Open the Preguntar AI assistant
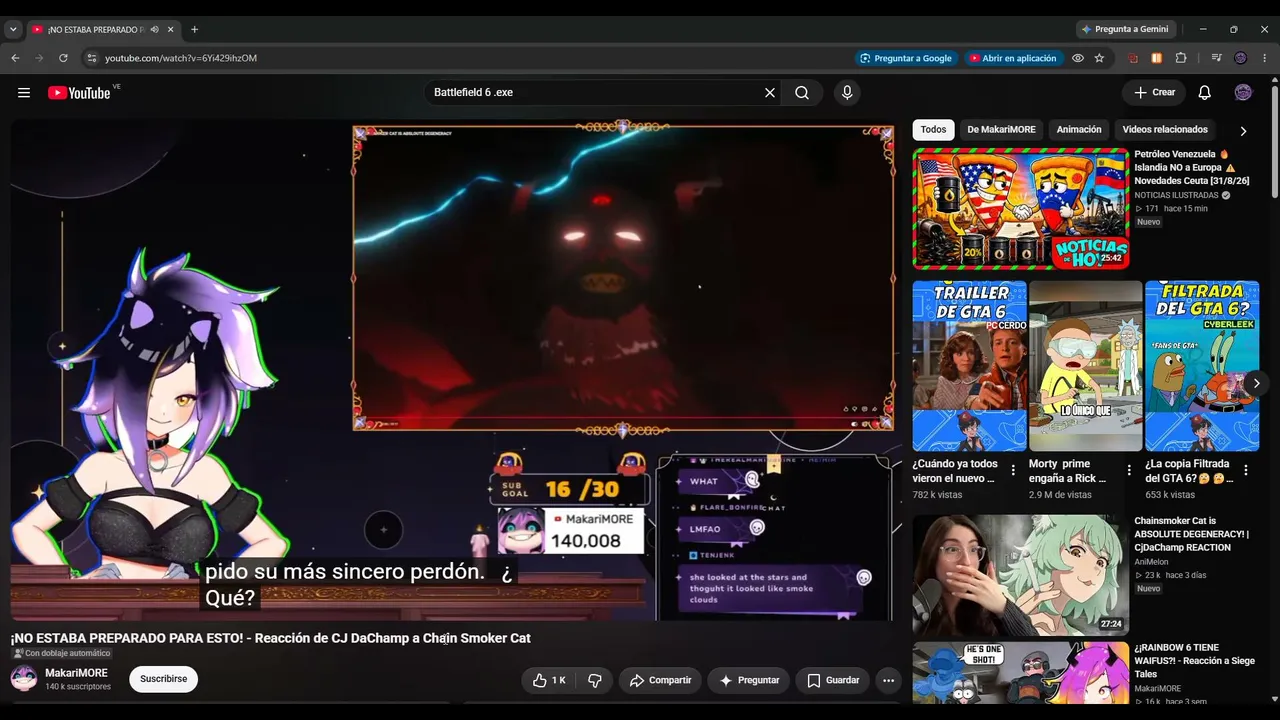 pyautogui.click(x=748, y=680)
